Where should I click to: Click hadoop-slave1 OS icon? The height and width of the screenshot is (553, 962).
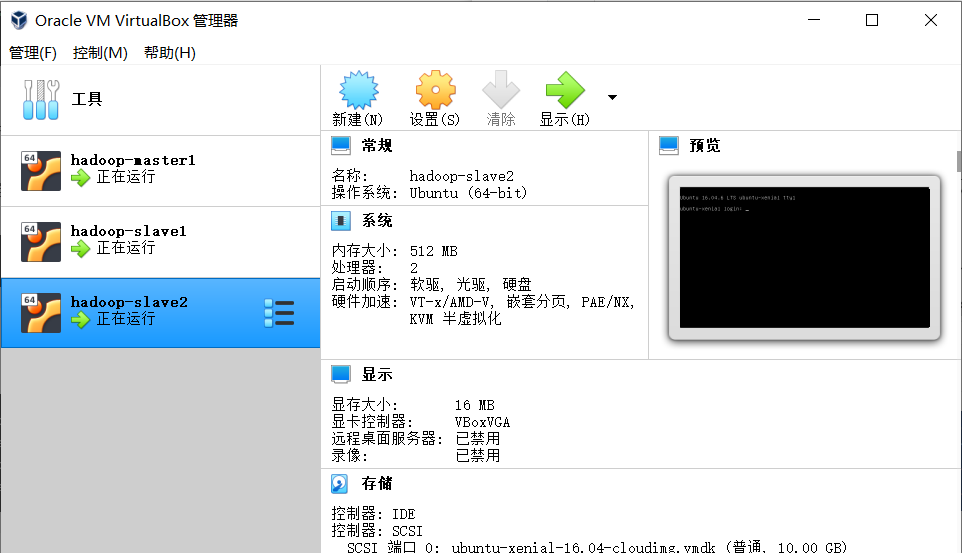(41, 242)
